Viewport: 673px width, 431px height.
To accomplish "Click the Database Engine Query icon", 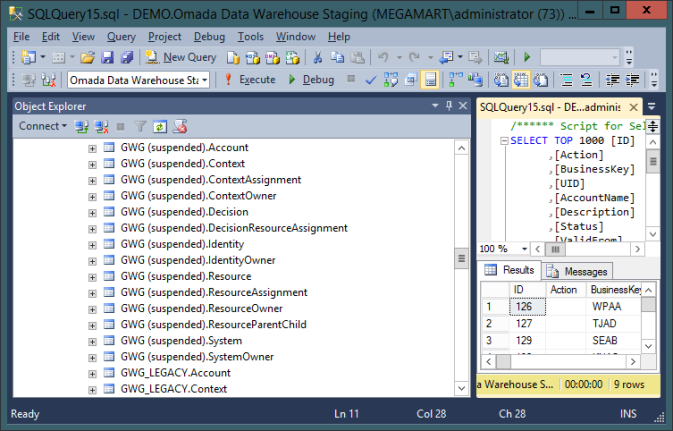I will click(x=233, y=57).
